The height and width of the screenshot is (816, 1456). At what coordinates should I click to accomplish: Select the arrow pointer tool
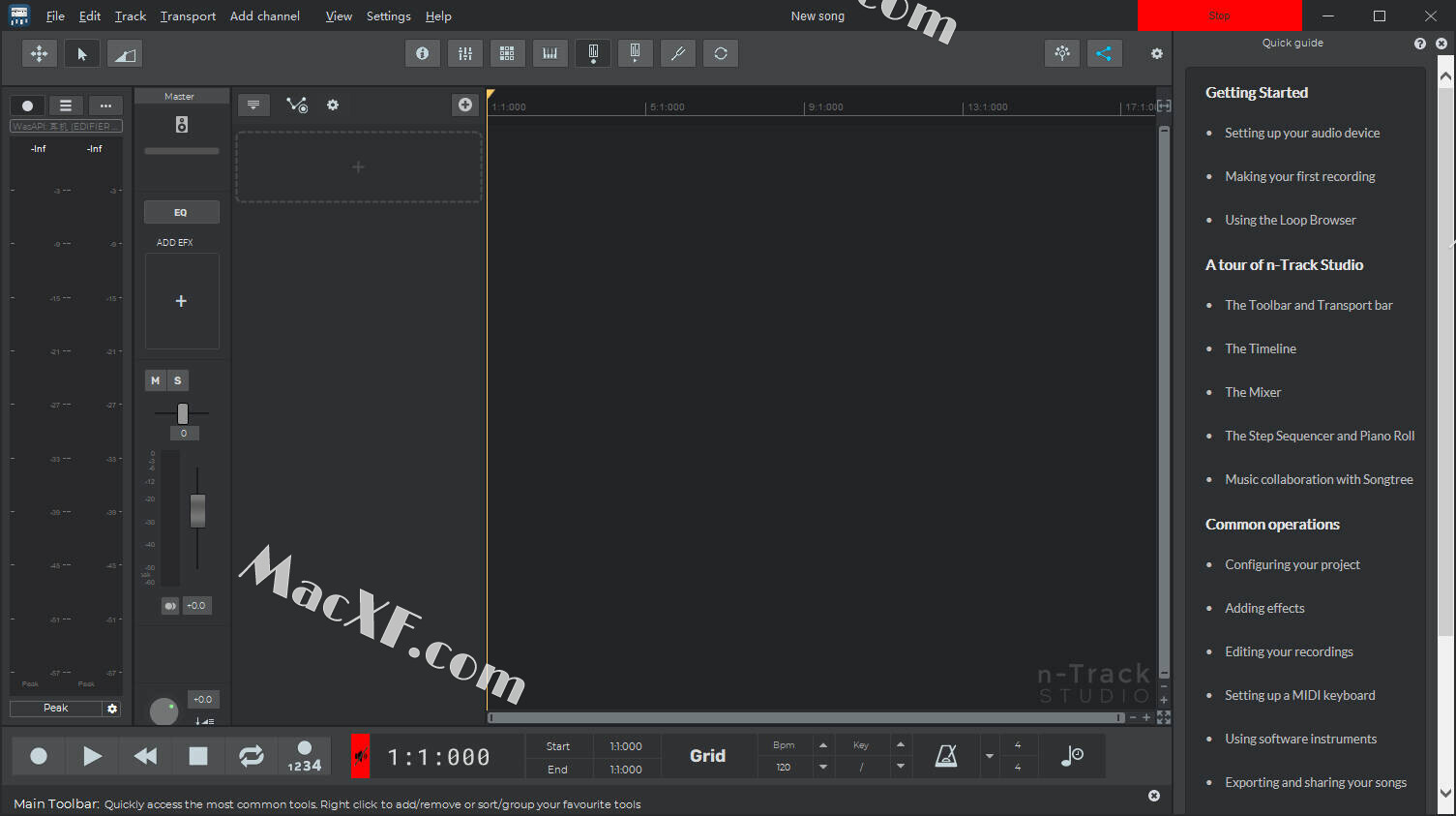pyautogui.click(x=82, y=54)
